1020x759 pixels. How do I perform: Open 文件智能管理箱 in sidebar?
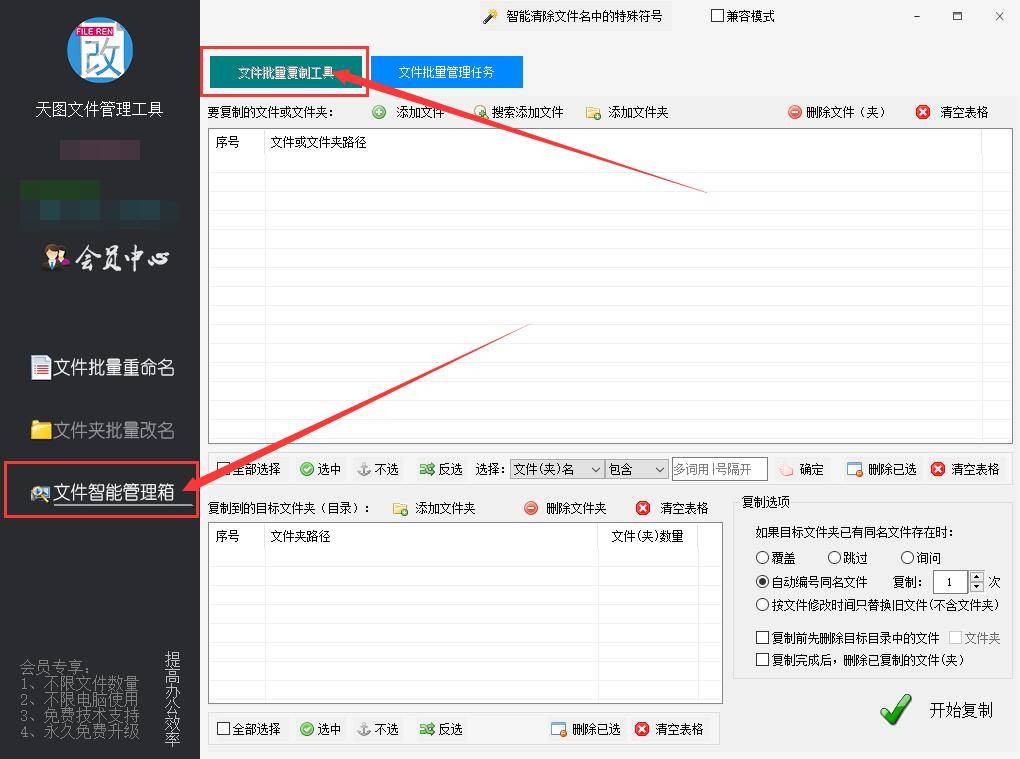pos(103,492)
